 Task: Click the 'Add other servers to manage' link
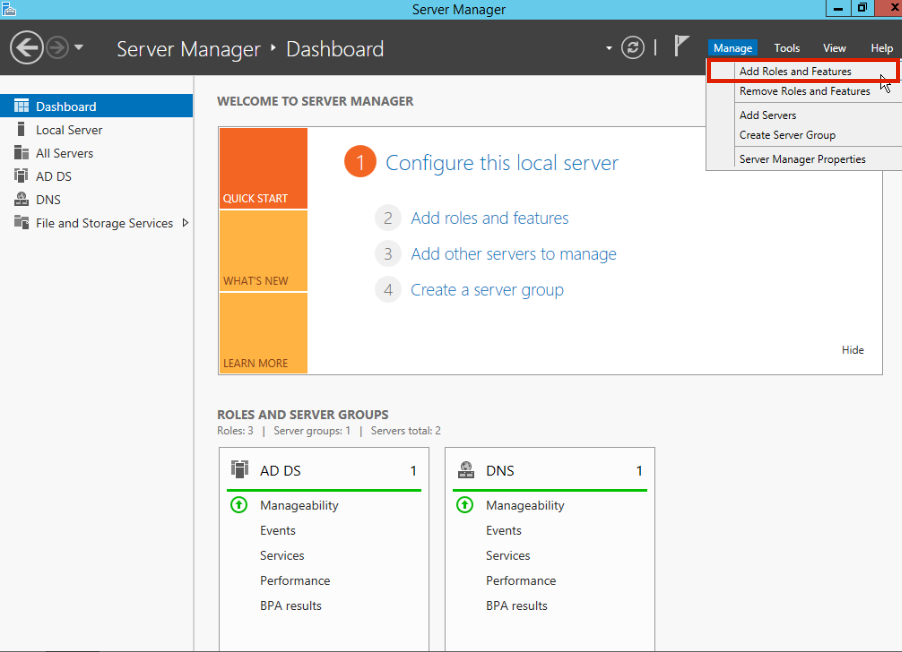(x=513, y=254)
